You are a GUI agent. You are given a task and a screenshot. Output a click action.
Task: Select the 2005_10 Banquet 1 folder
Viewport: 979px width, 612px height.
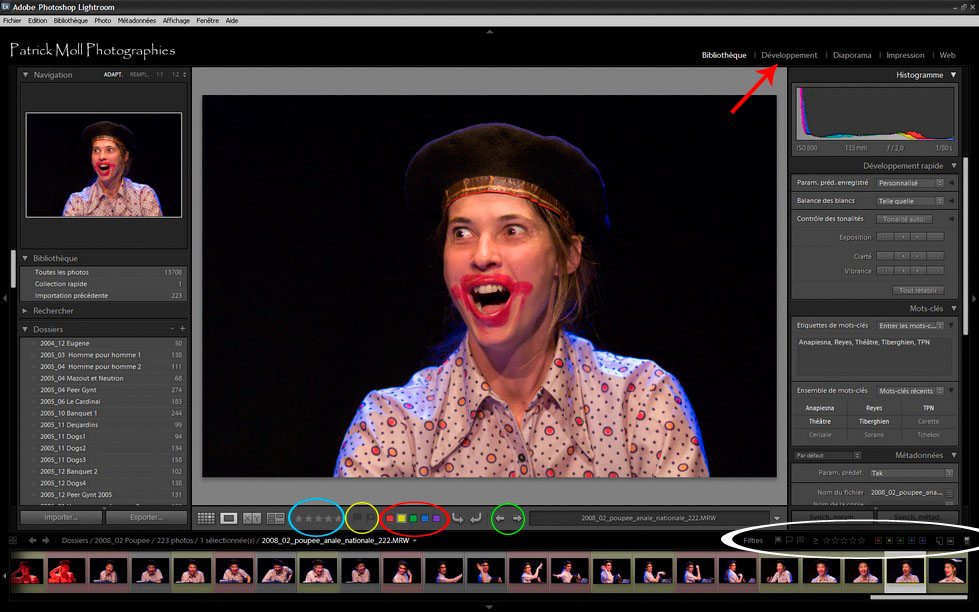[x=68, y=413]
